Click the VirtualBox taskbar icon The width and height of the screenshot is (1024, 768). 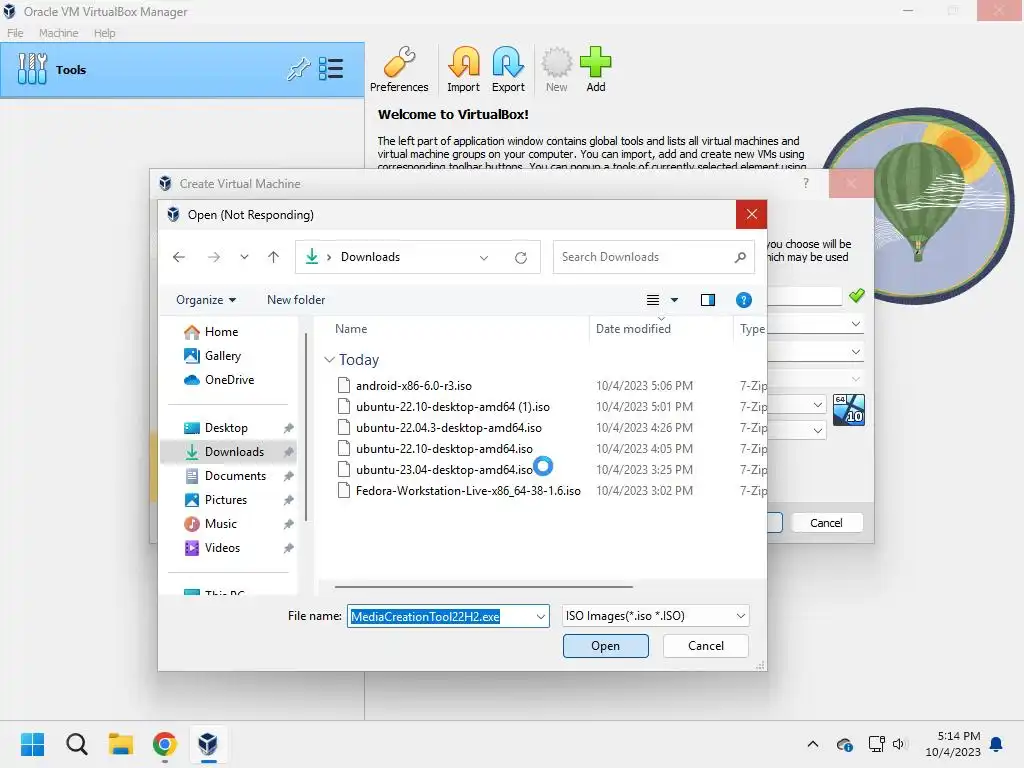[x=208, y=744]
